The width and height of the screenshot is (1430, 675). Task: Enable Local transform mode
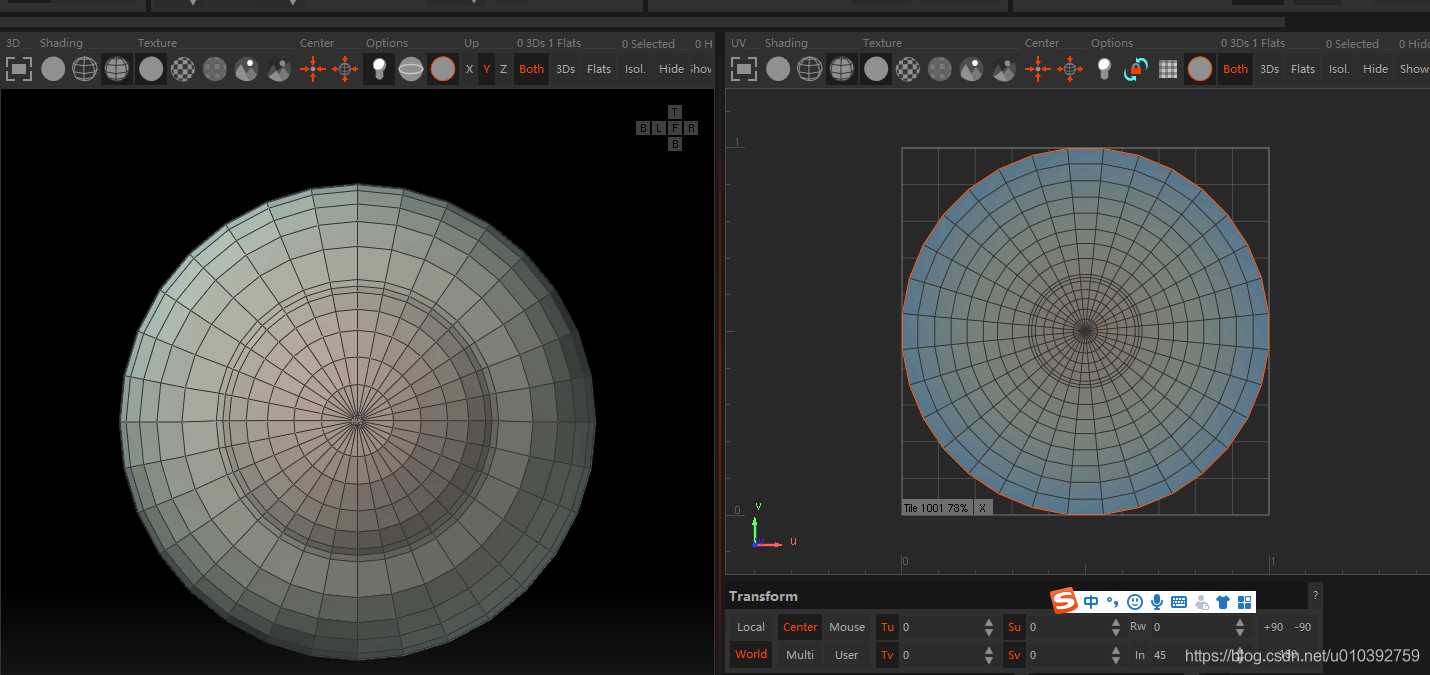point(751,627)
